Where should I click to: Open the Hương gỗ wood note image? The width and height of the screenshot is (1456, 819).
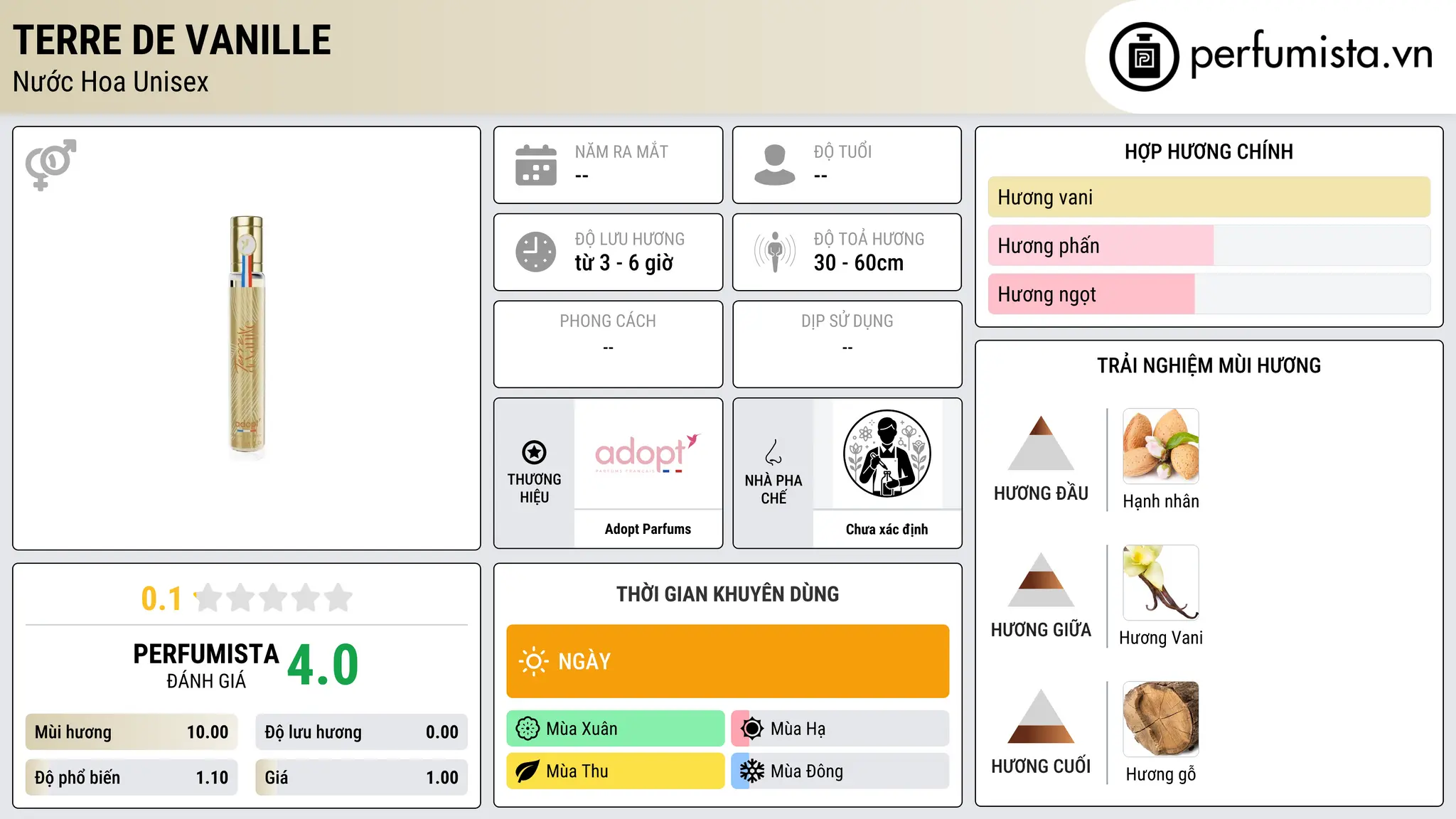pos(1160,719)
